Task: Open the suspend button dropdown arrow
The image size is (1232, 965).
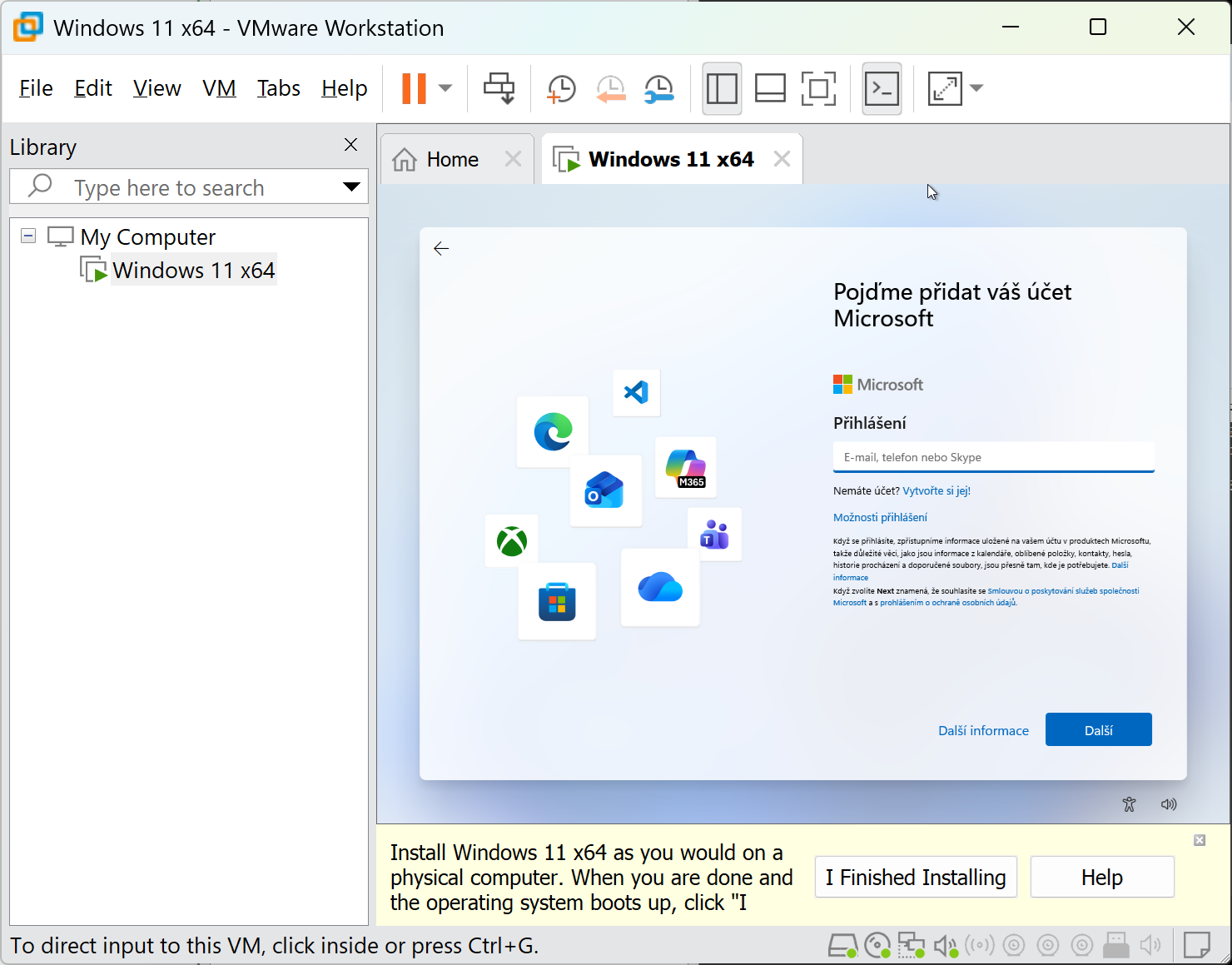Action: 445,87
